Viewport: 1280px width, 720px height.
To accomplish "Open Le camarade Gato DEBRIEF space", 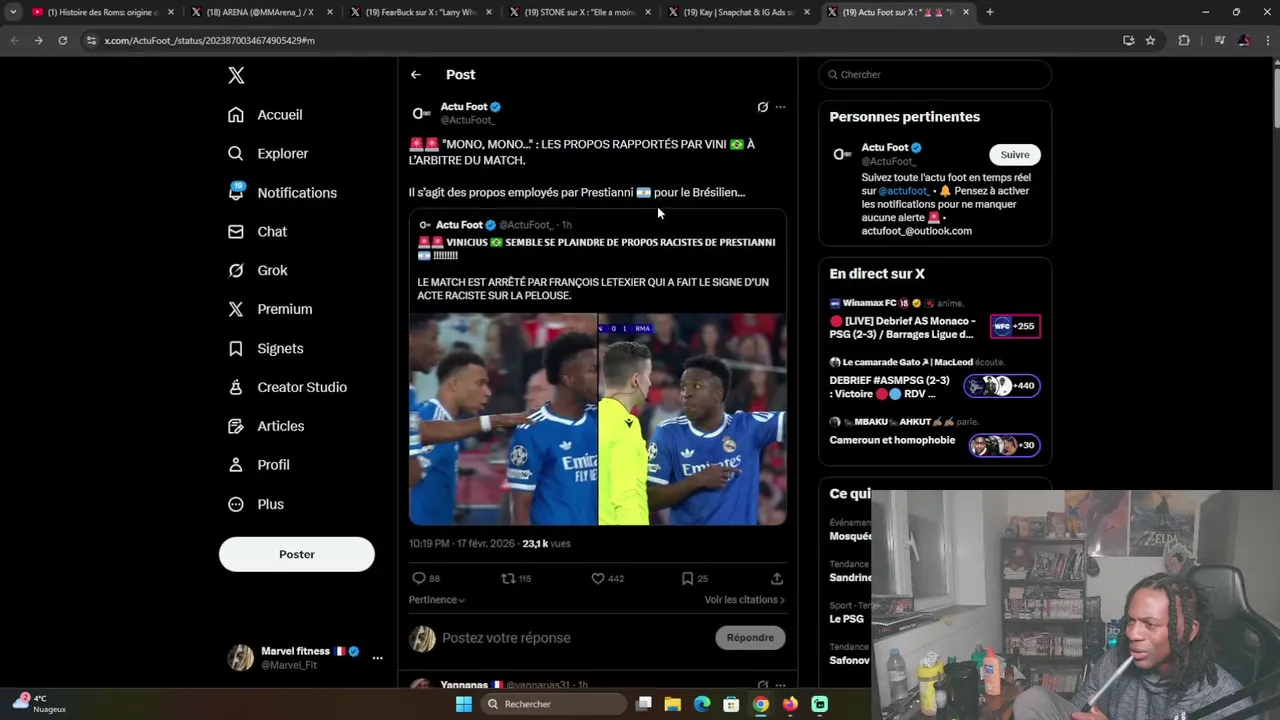I will 935,381.
